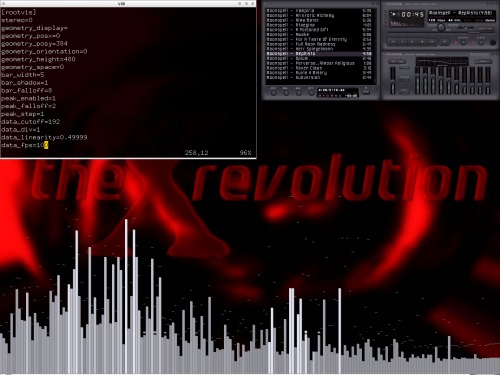Image resolution: width=500 pixels, height=375 pixels.
Task: Click the data_fps line with the cursor
Action: point(25,145)
